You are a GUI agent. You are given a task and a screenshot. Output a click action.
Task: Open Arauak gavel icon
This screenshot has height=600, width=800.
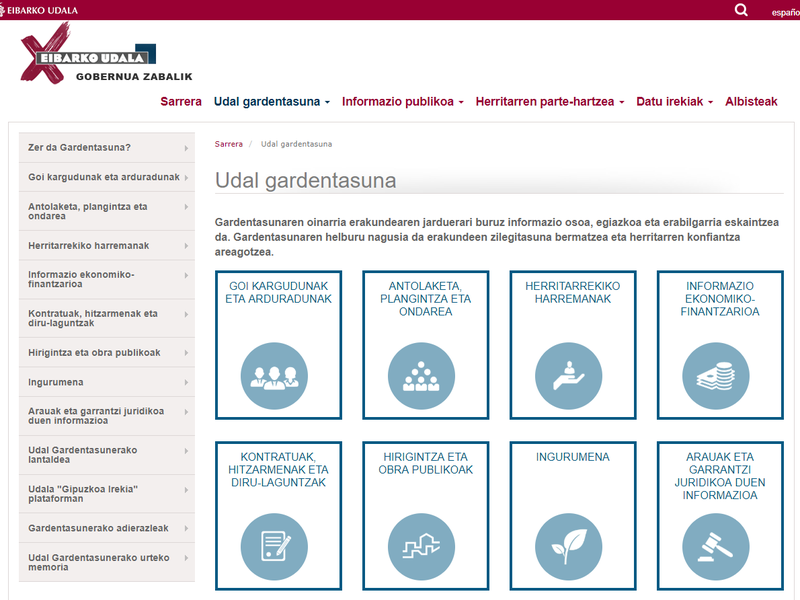pos(716,546)
